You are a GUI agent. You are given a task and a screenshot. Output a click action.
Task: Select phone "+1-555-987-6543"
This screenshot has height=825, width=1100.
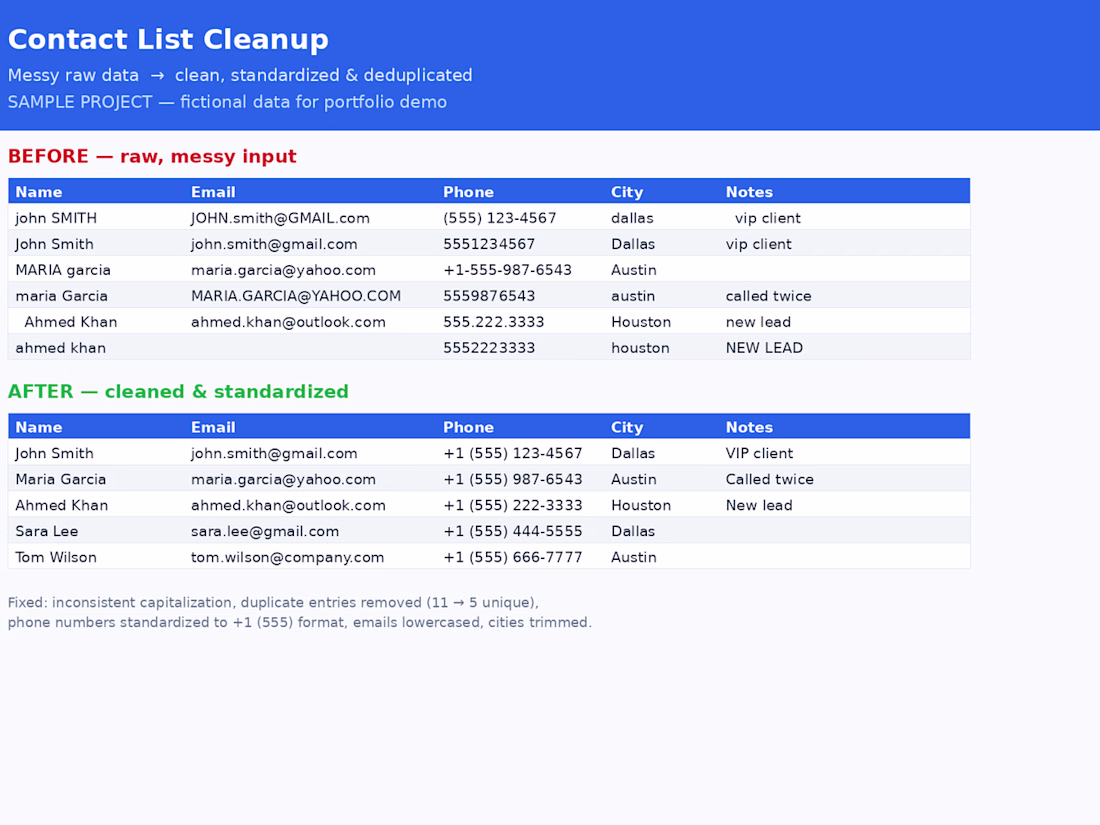(x=507, y=269)
